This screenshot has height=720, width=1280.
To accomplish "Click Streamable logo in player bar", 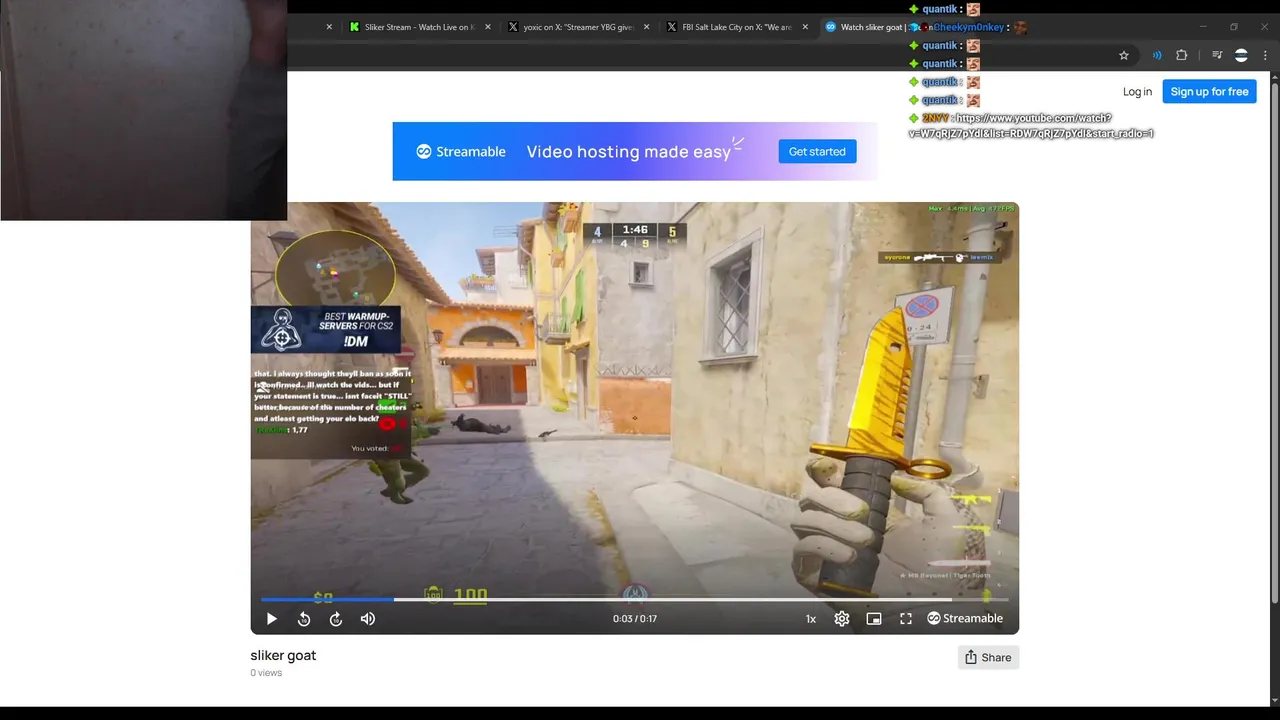I will coord(965,619).
